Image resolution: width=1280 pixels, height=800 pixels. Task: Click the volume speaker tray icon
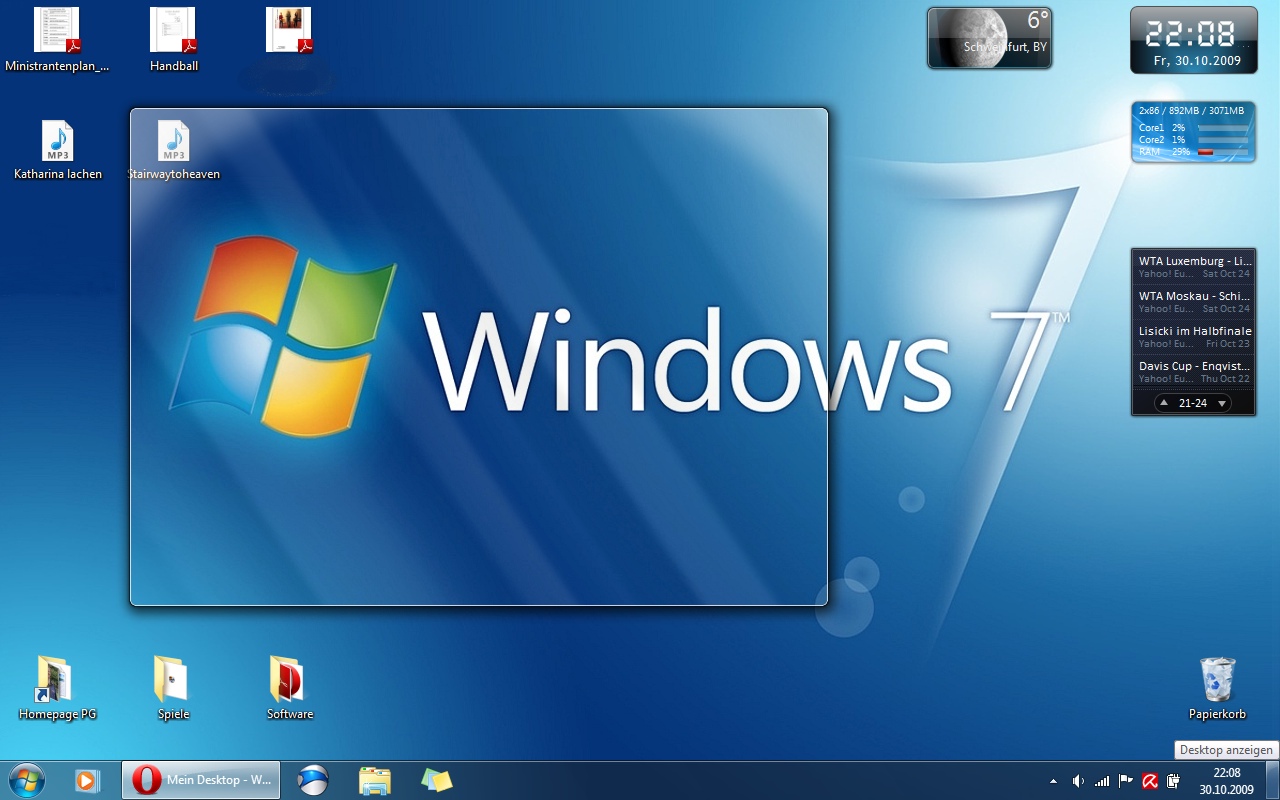(1078, 781)
